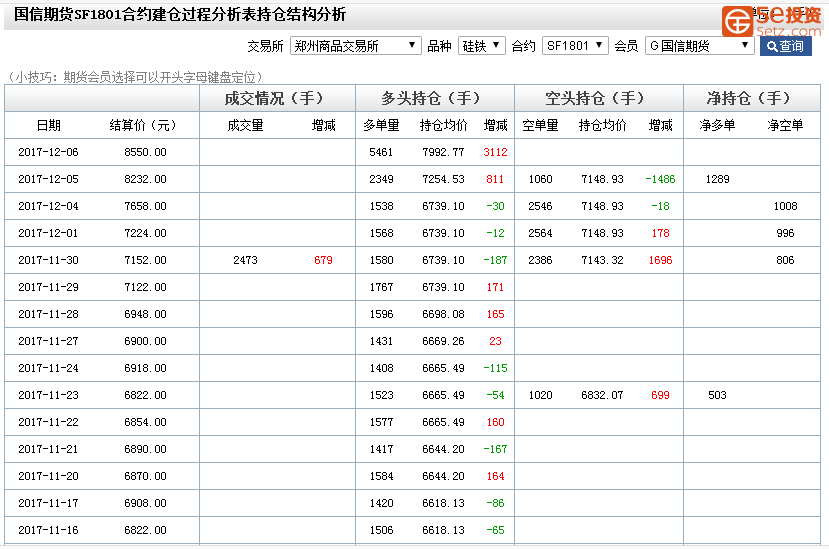Click net short value 1008
Screen dimensions: 829x549
pos(785,206)
